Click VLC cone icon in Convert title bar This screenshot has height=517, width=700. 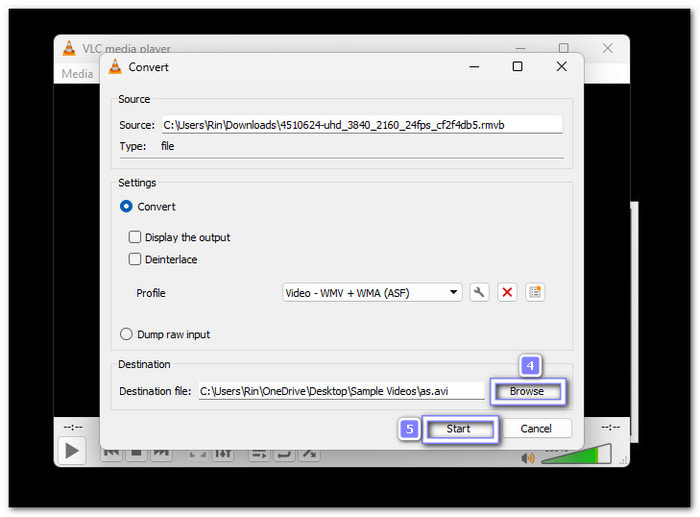115,67
